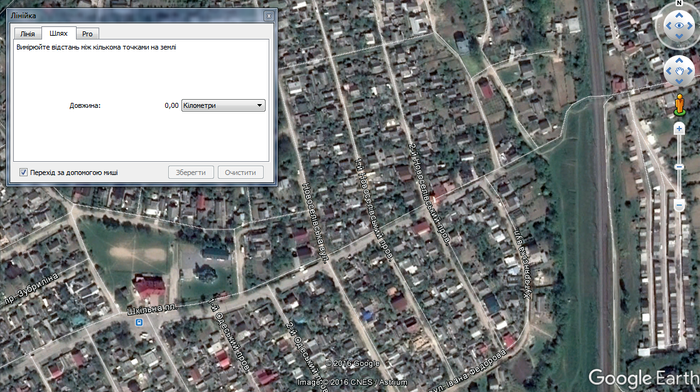Click the Зберегти button
This screenshot has width=700, height=392.
pos(191,172)
